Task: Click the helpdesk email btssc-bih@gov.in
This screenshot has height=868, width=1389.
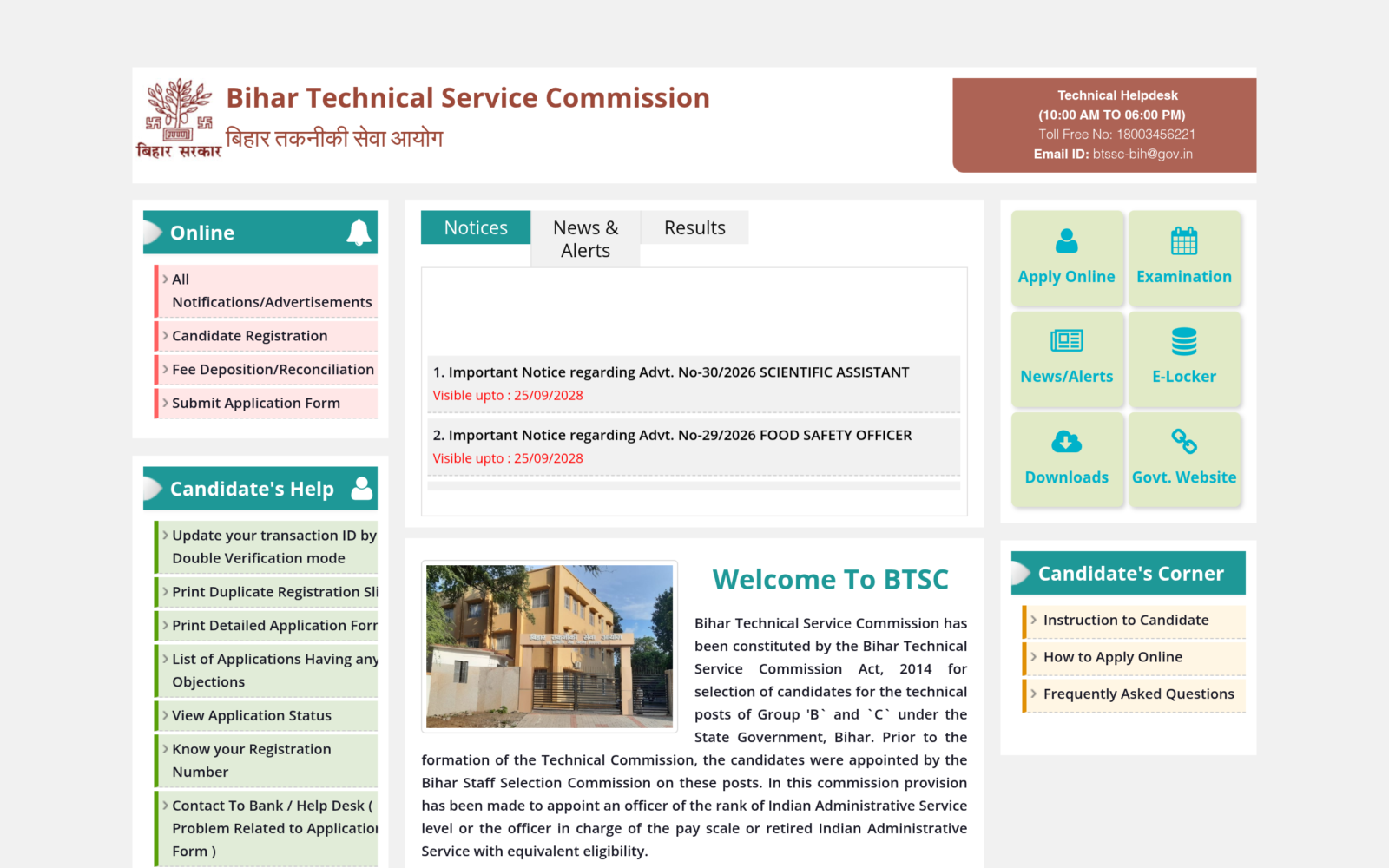Action: click(x=1142, y=154)
